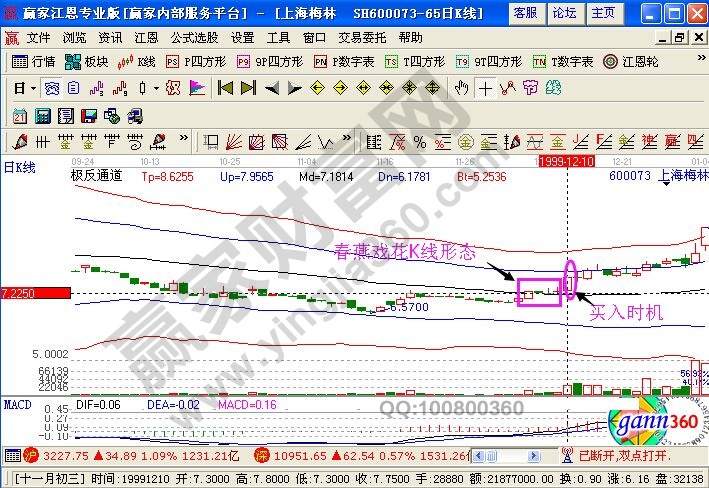709x488 pixels.
Task: Open the 板块 sector view
Action: 86,62
